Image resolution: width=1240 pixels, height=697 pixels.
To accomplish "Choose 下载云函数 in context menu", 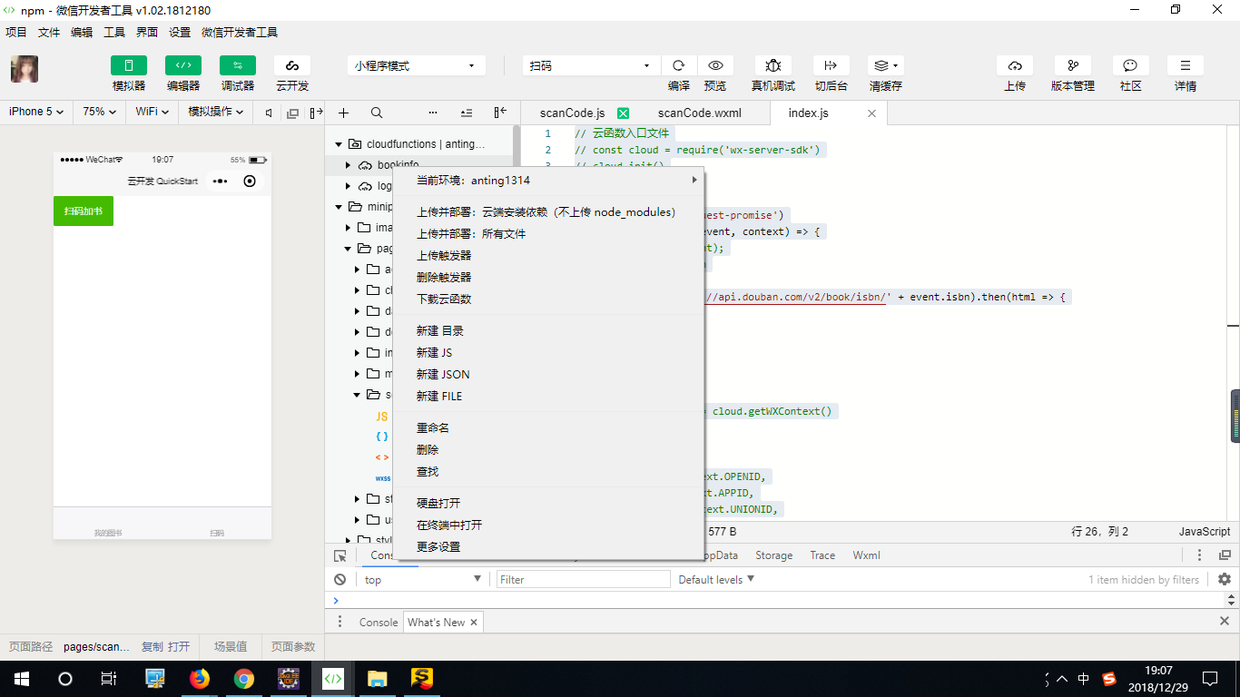I will tap(548, 299).
